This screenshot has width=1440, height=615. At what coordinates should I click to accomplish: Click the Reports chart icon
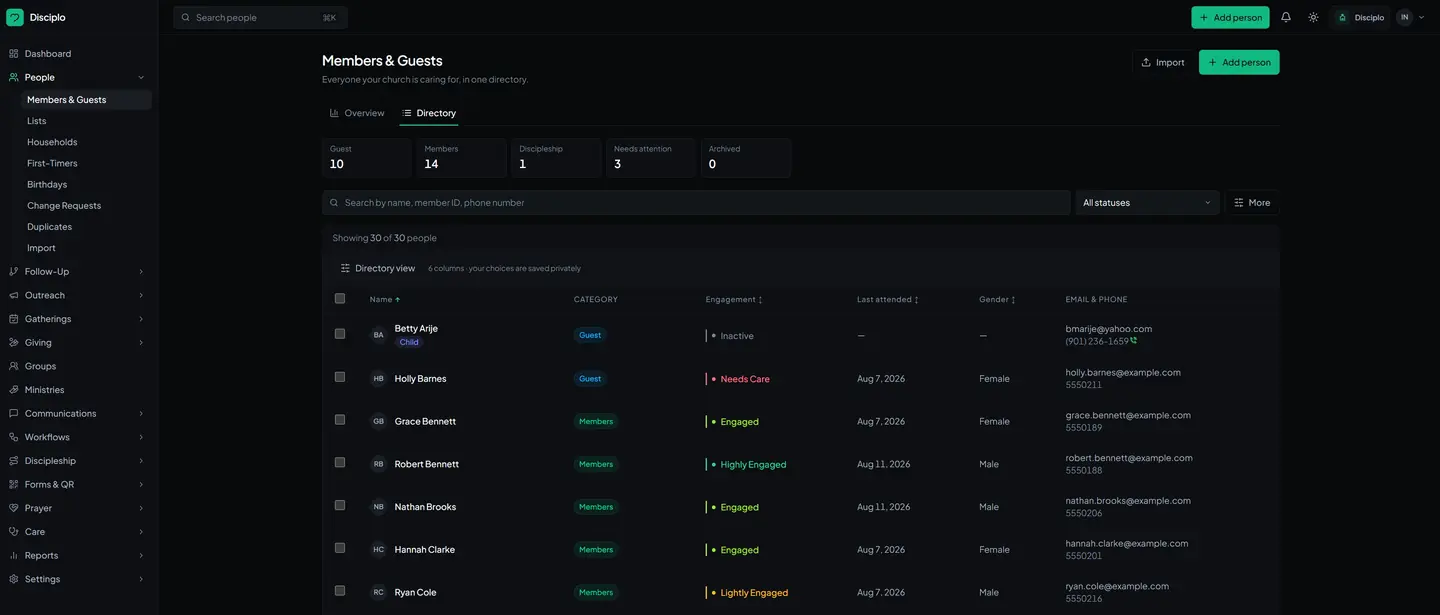(x=13, y=556)
